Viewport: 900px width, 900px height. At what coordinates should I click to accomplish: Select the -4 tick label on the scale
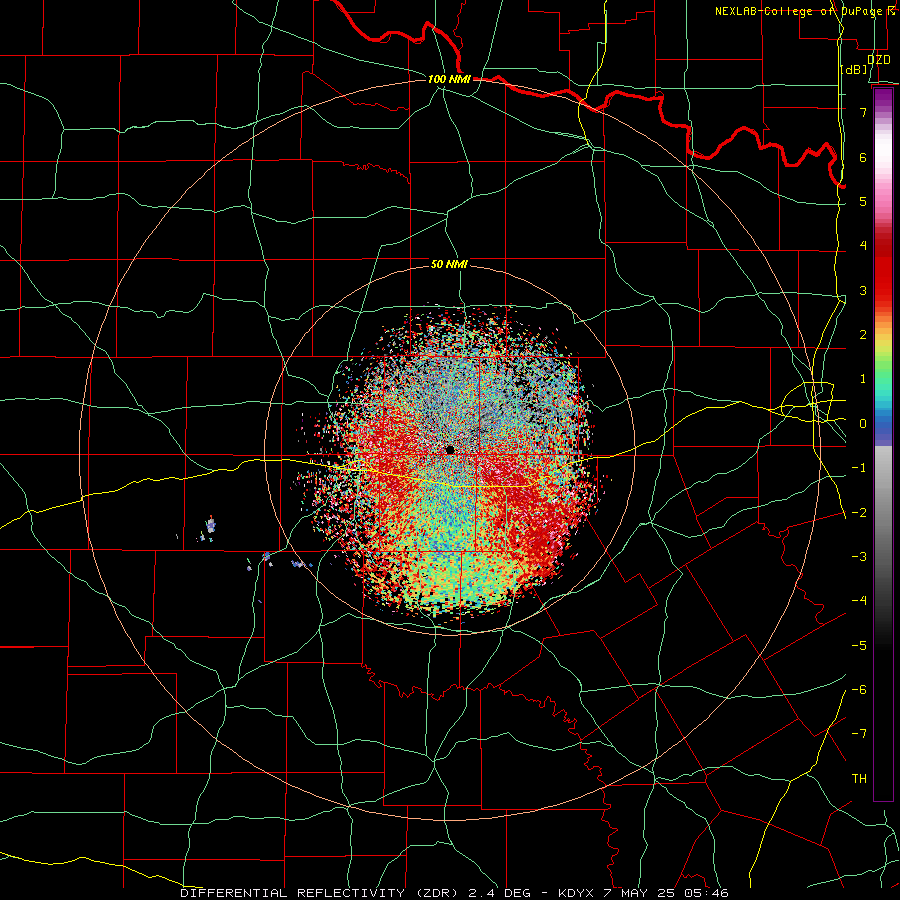click(859, 601)
